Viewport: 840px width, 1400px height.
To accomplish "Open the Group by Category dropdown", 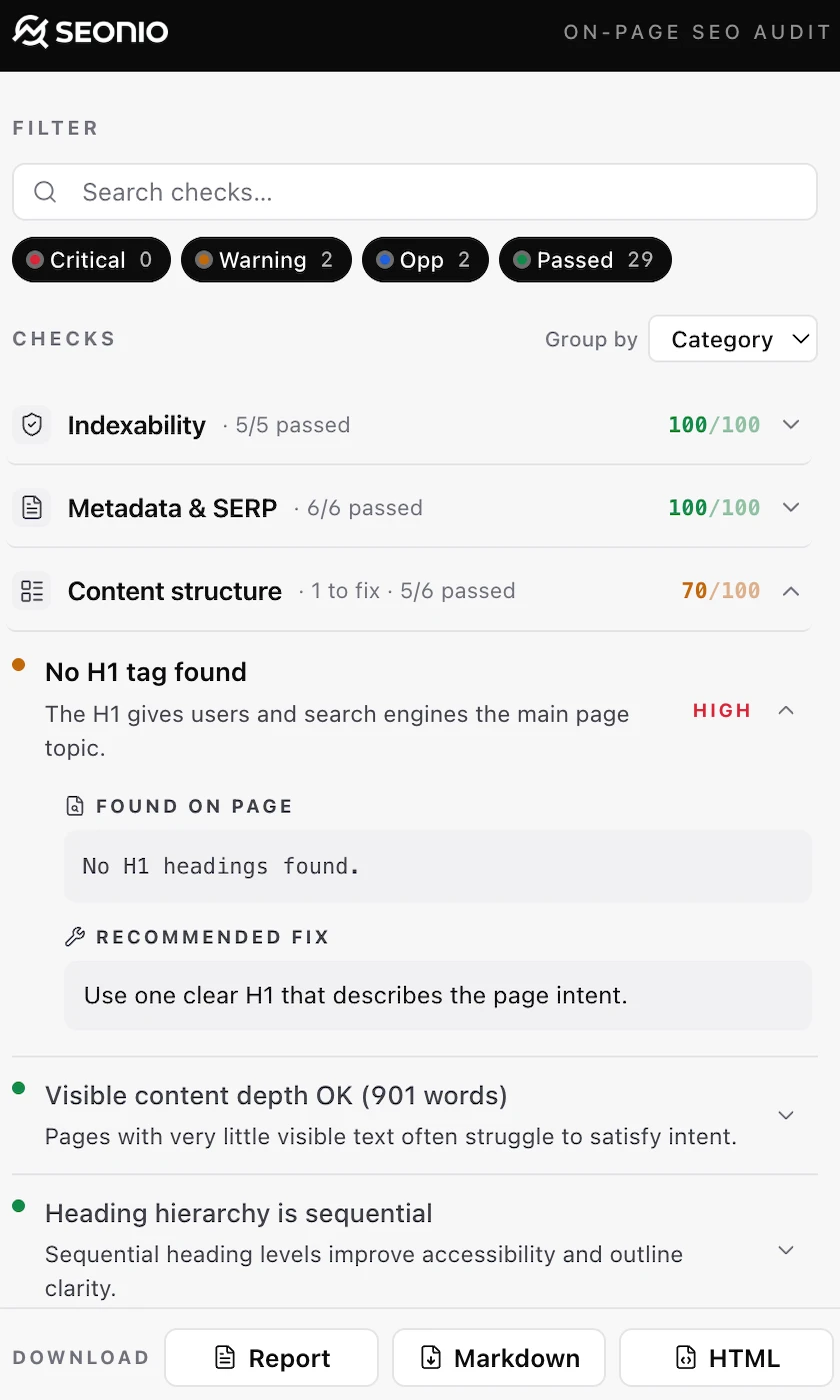I will pos(733,339).
